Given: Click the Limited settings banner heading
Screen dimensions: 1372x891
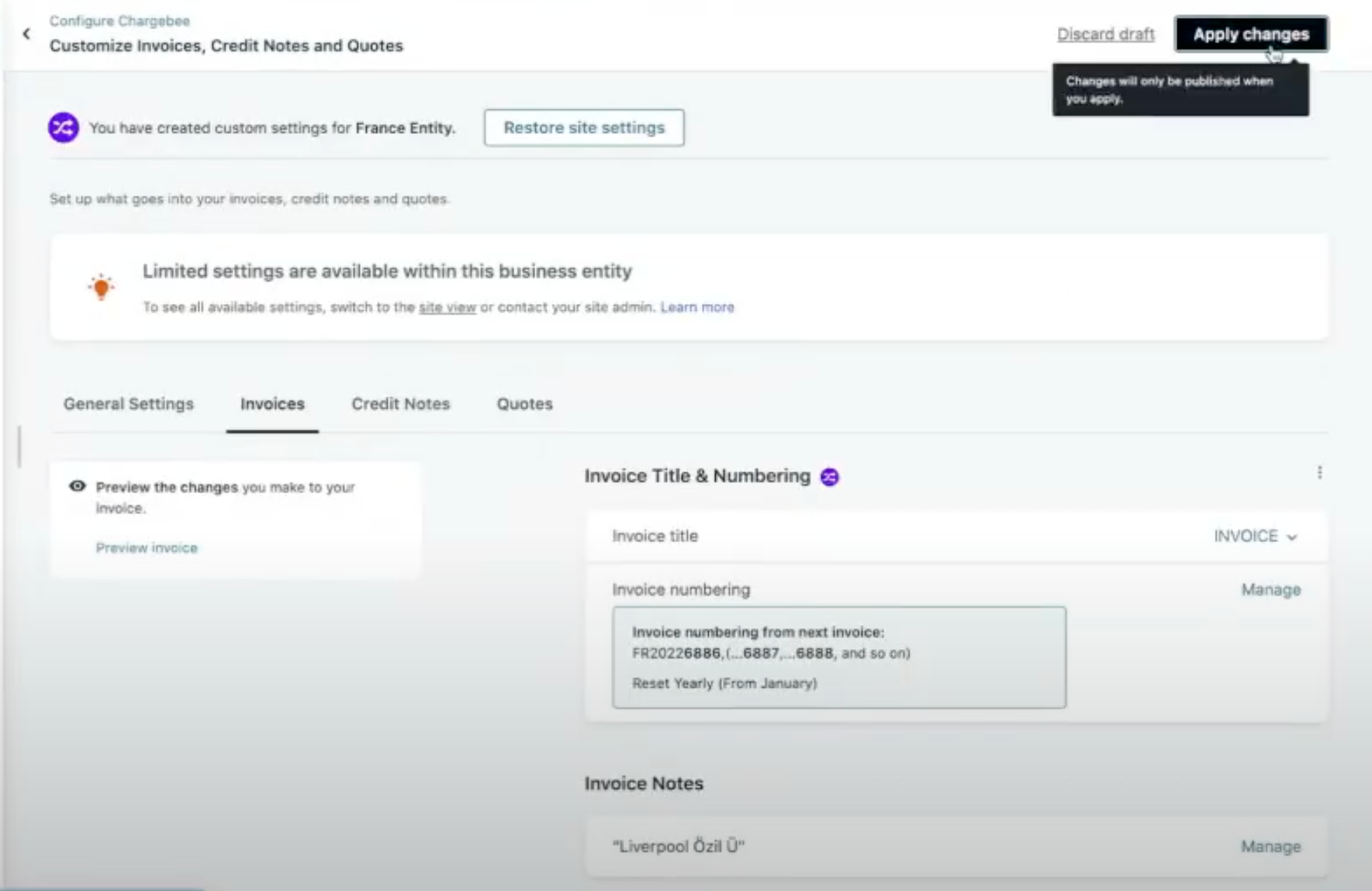Looking at the screenshot, I should pos(387,271).
